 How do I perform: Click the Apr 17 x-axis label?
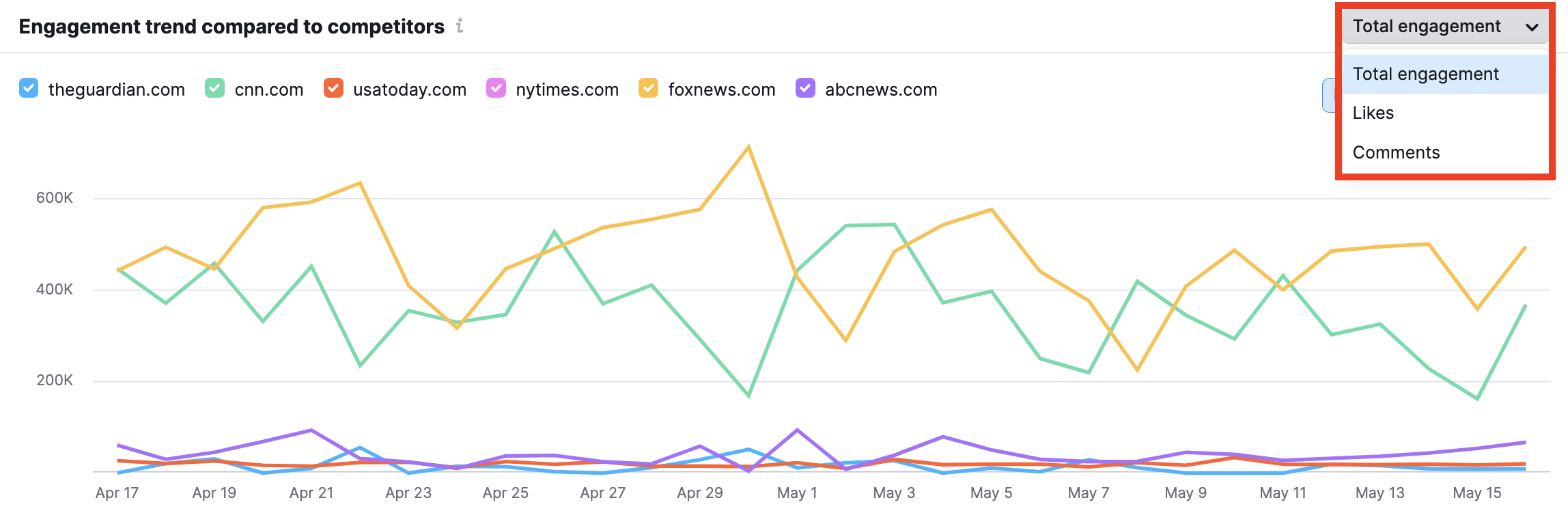click(117, 493)
